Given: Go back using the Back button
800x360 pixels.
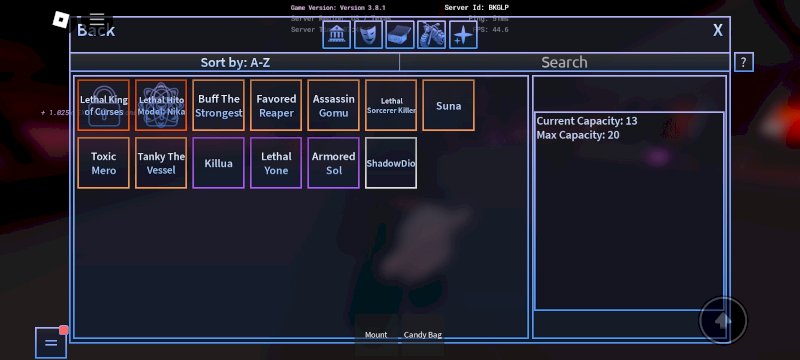Looking at the screenshot, I should pyautogui.click(x=96, y=30).
